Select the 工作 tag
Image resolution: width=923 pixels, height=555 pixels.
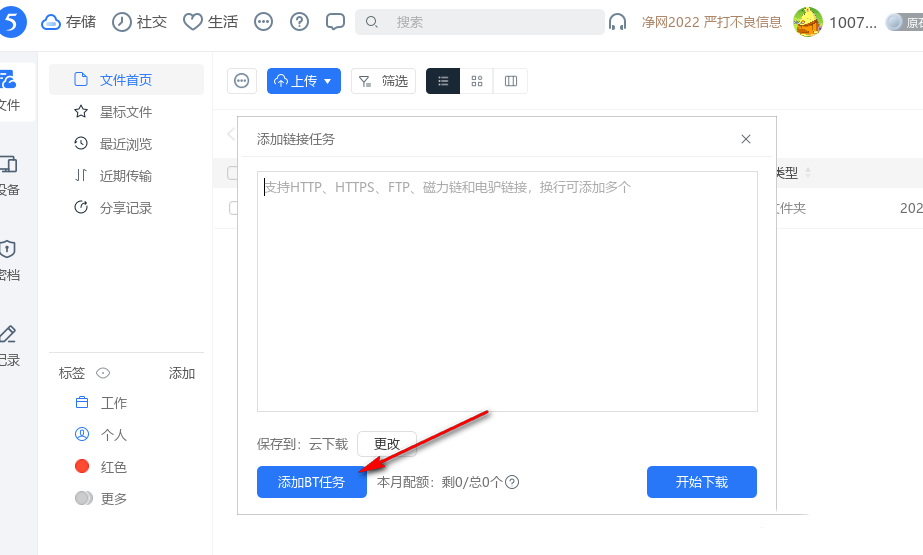[x=114, y=403]
